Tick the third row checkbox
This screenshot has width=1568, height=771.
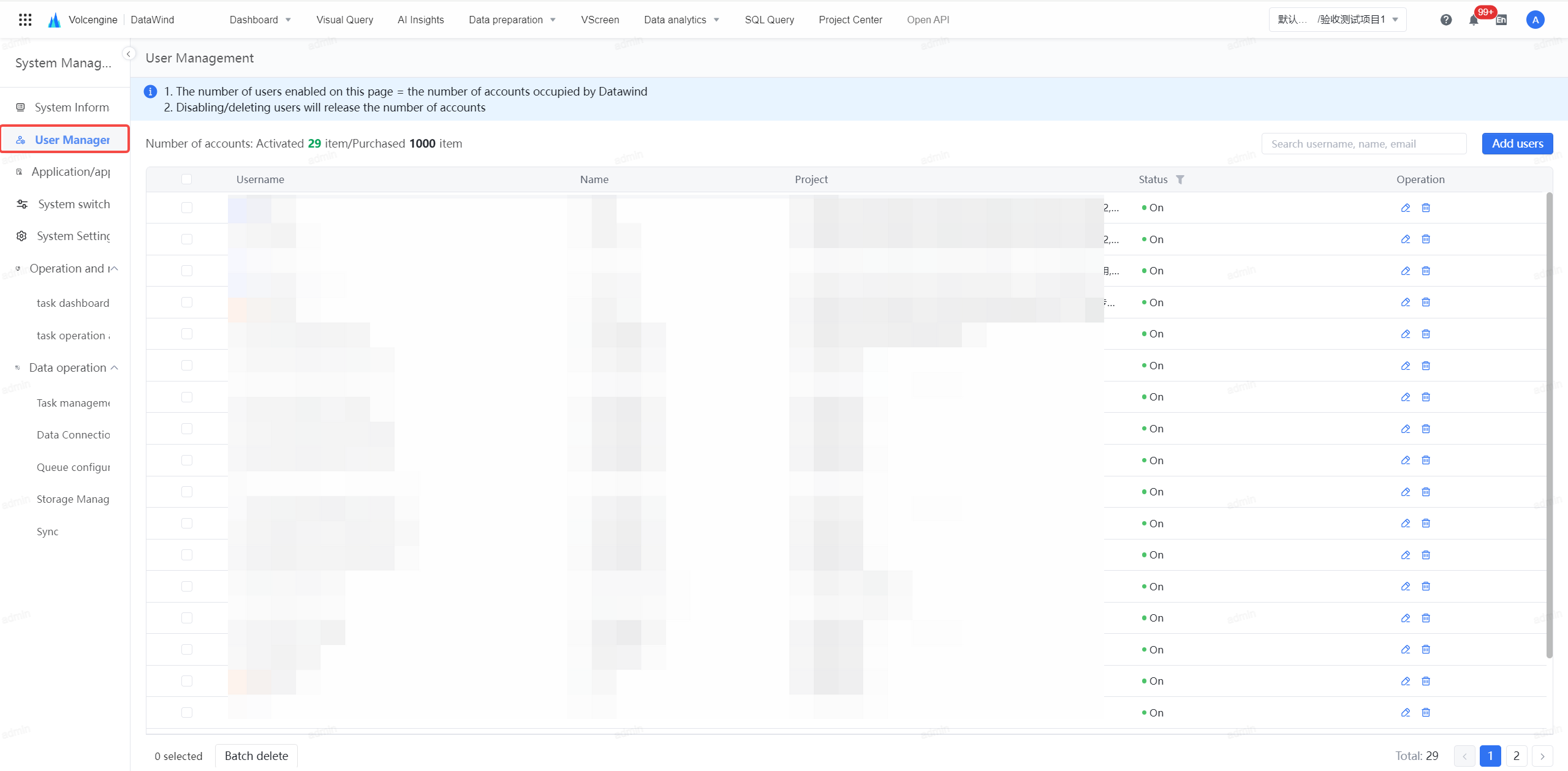pos(187,271)
